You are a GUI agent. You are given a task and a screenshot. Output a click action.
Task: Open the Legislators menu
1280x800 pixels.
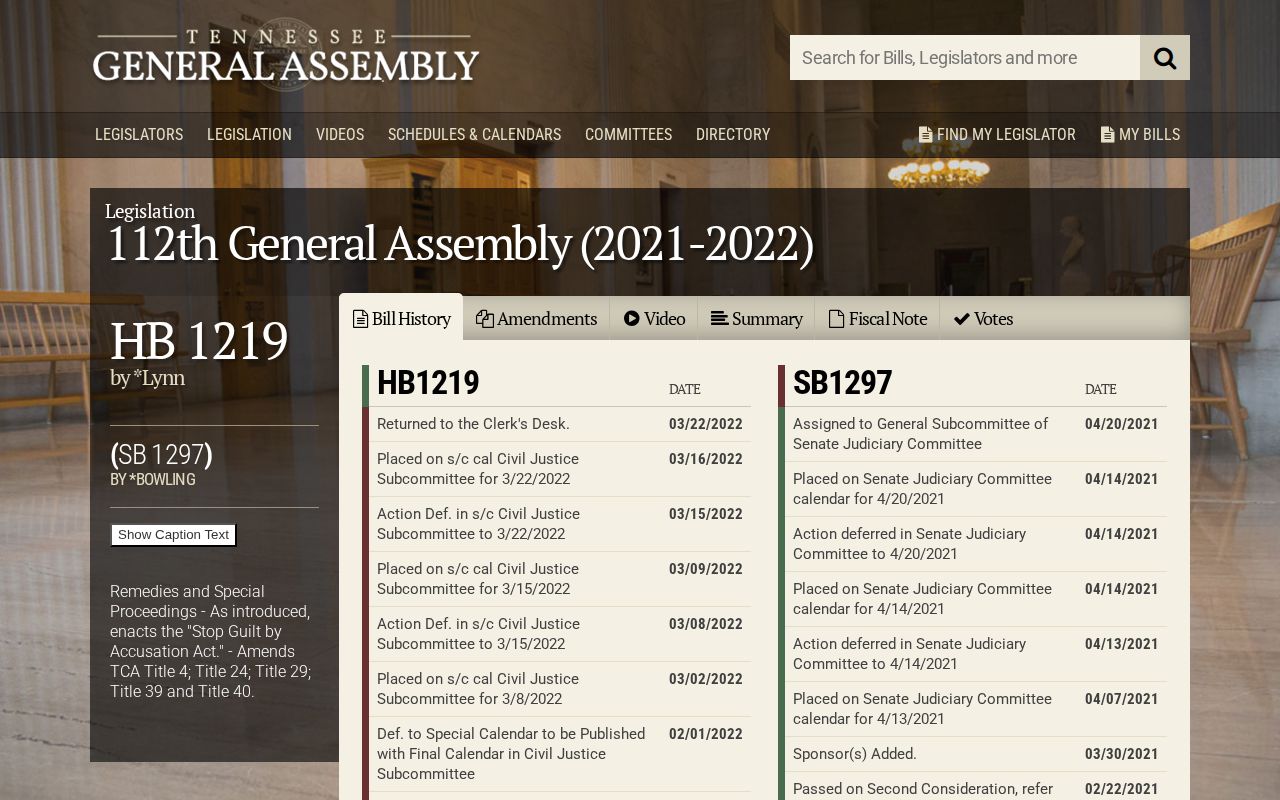pyautogui.click(x=139, y=135)
